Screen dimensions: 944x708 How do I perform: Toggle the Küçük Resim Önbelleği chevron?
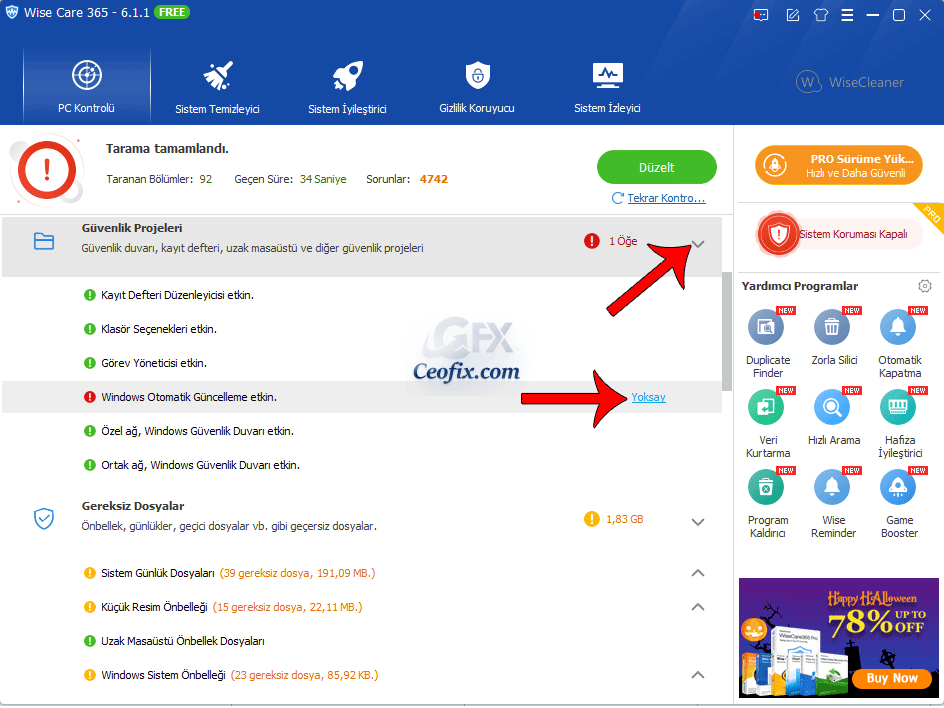[698, 606]
